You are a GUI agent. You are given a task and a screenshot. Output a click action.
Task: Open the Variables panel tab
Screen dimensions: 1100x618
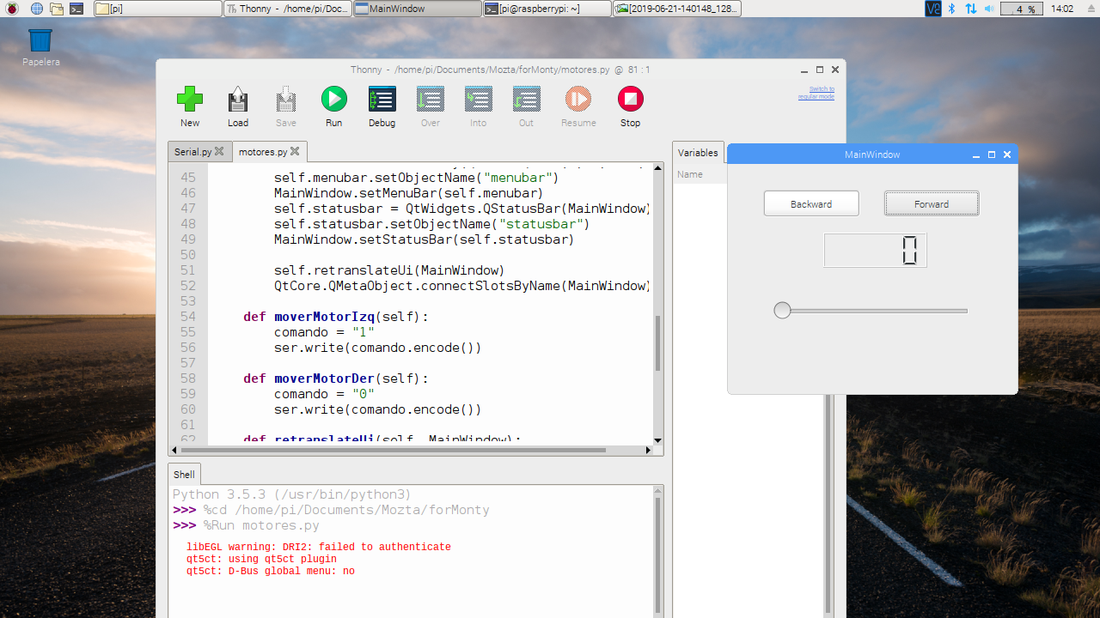click(x=697, y=153)
